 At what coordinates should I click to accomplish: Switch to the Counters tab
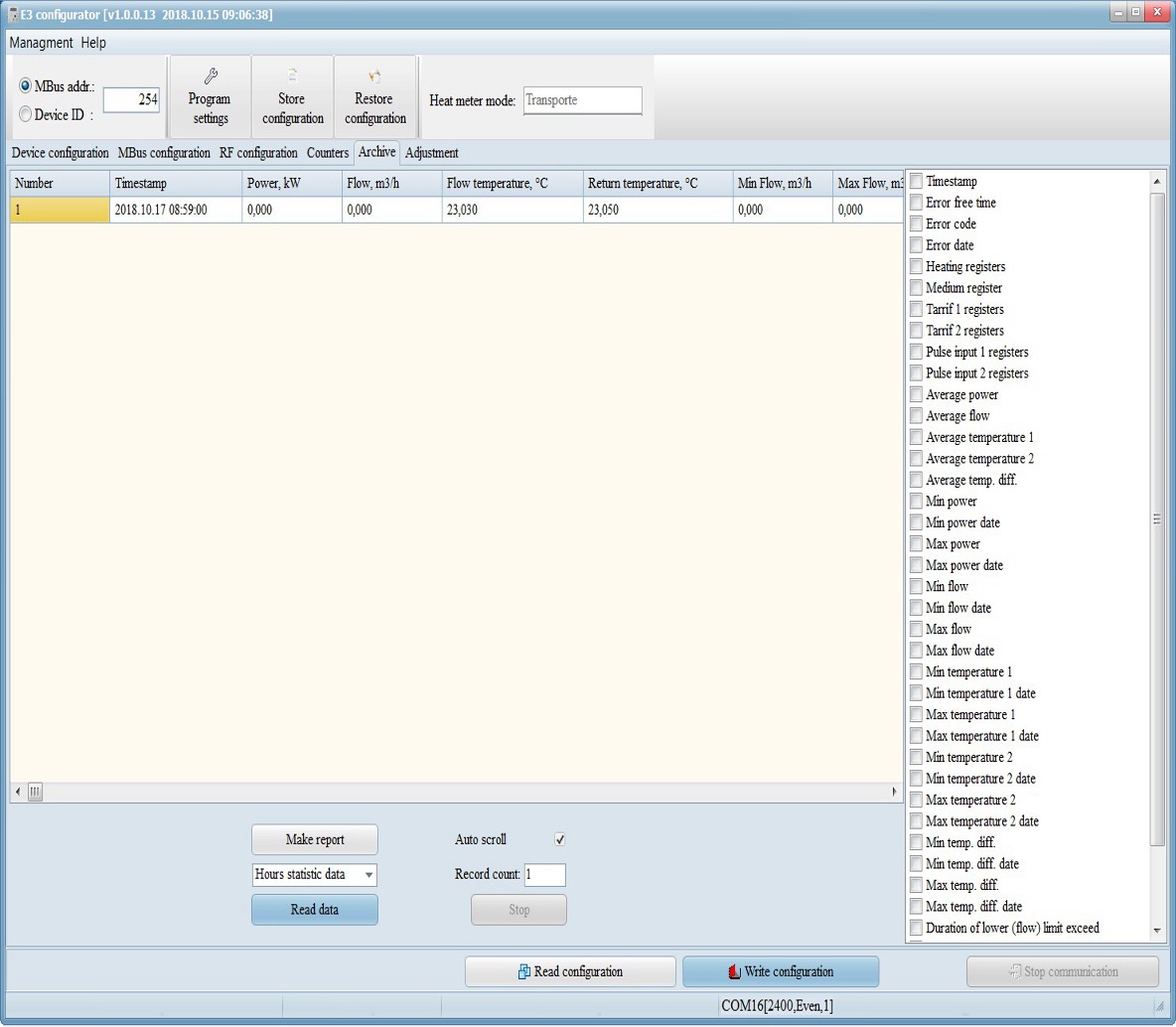(x=327, y=153)
